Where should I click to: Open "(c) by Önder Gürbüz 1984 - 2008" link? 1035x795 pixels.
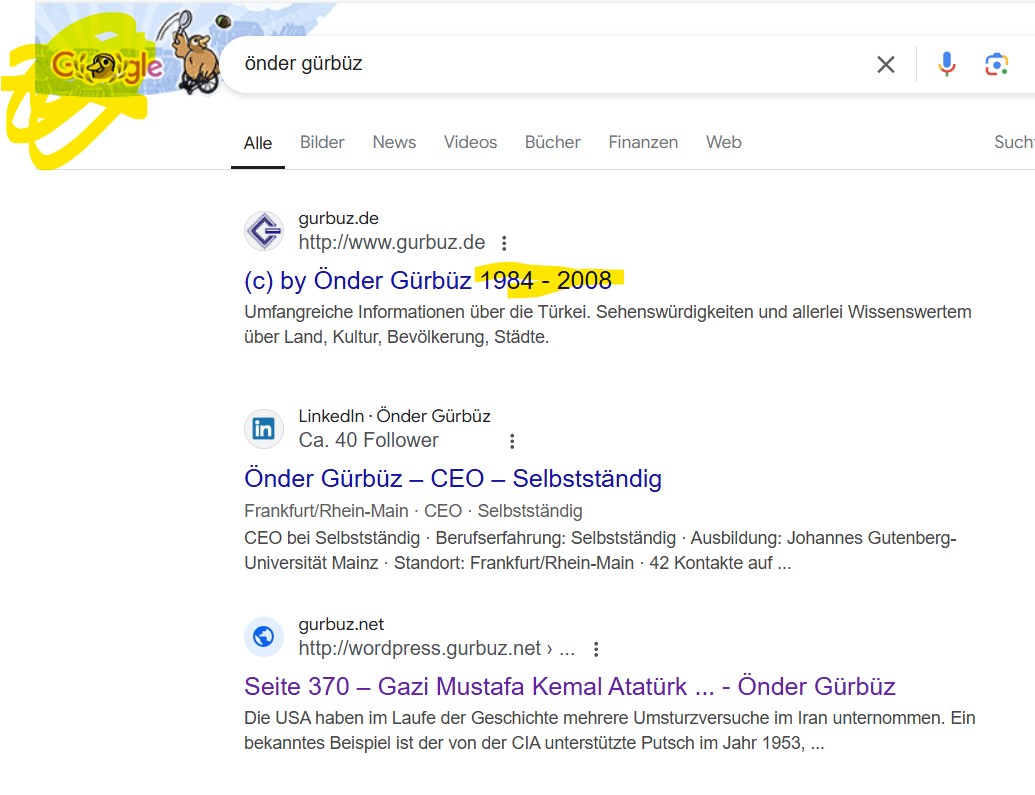point(428,281)
